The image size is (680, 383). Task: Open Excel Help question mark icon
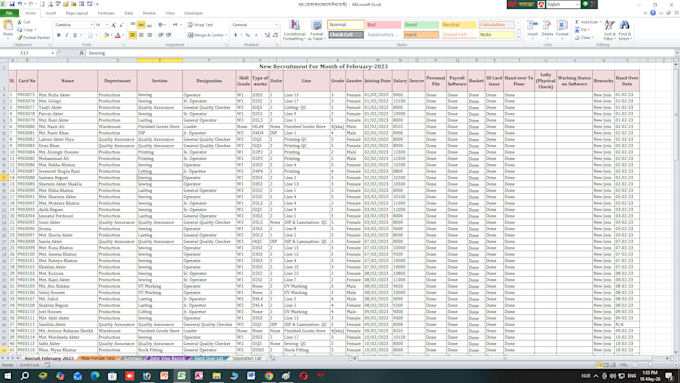click(x=653, y=13)
